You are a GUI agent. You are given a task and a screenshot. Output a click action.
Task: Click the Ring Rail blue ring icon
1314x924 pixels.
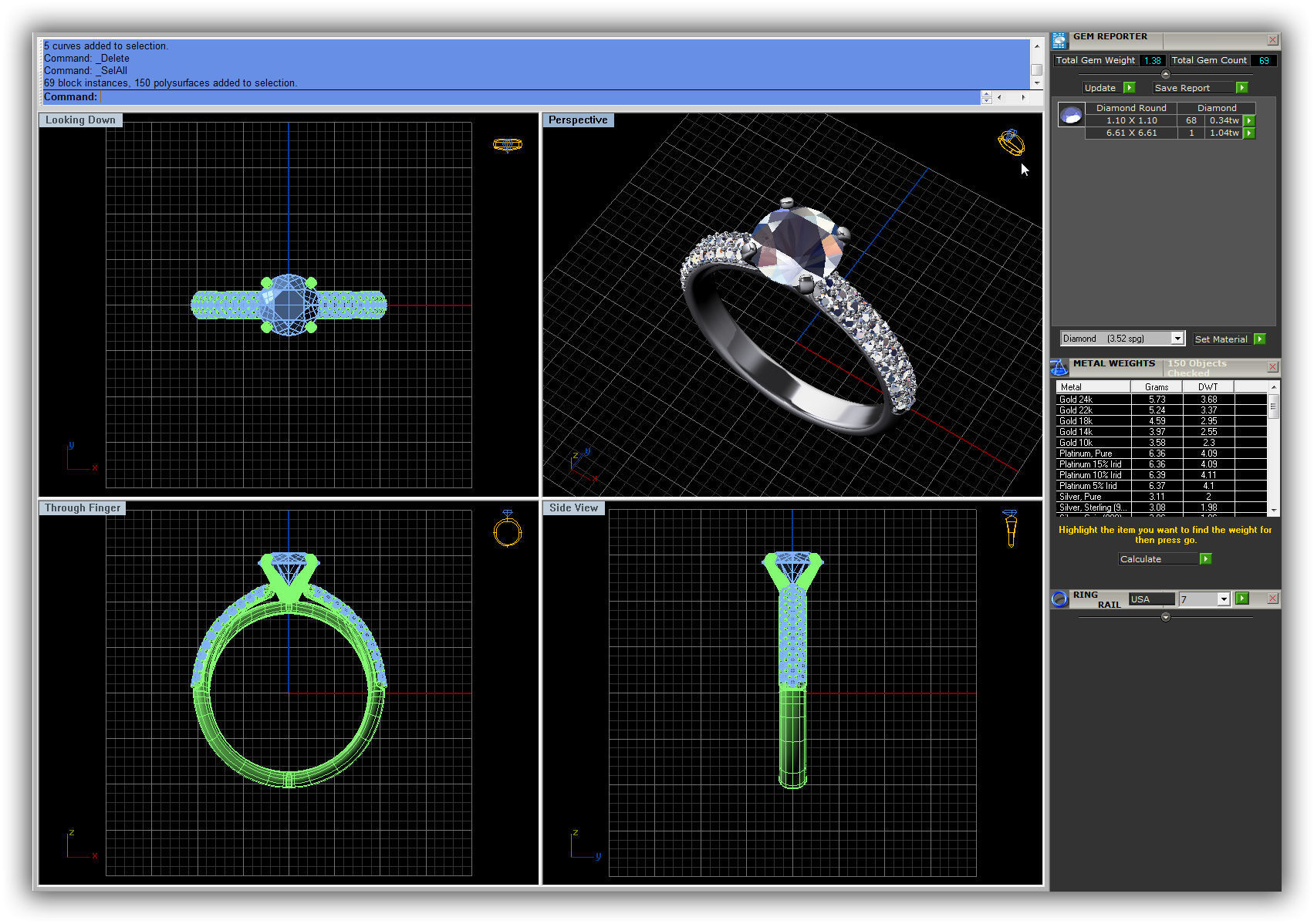[1060, 599]
